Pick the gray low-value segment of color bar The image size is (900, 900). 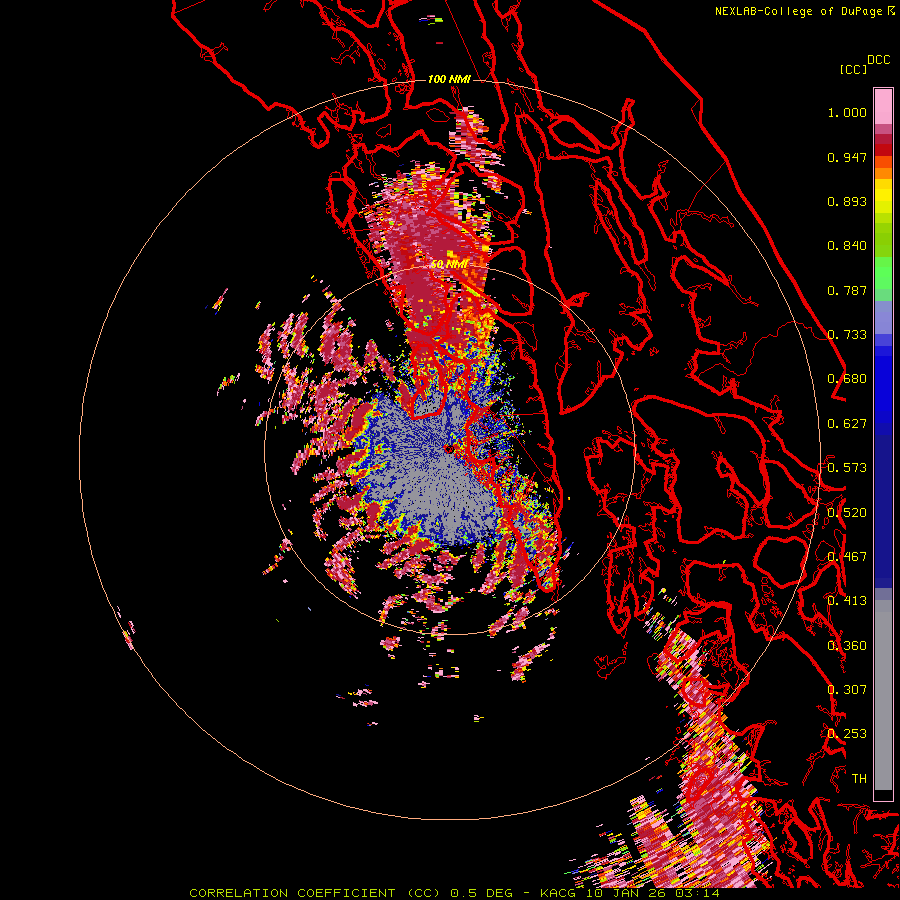tap(883, 695)
